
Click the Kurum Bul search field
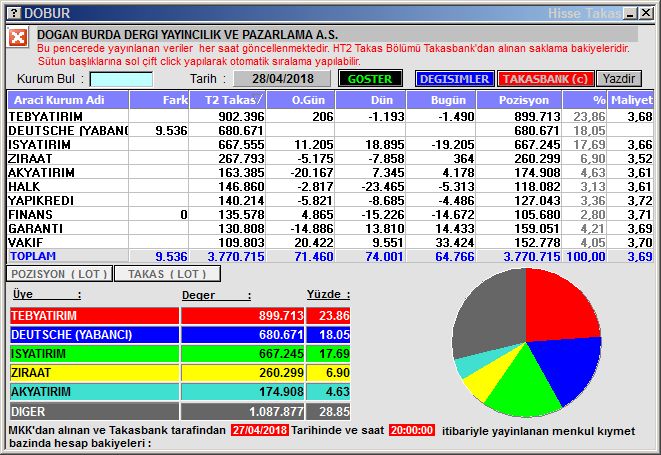[121, 79]
